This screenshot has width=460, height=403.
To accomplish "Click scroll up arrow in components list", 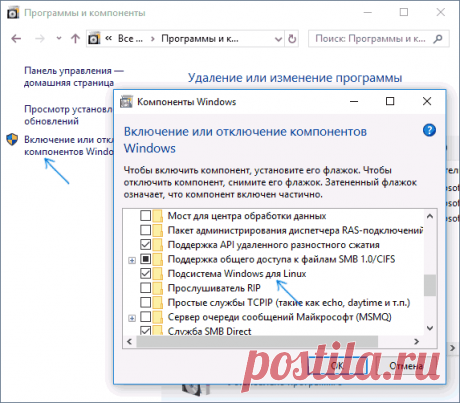I will pos(430,216).
